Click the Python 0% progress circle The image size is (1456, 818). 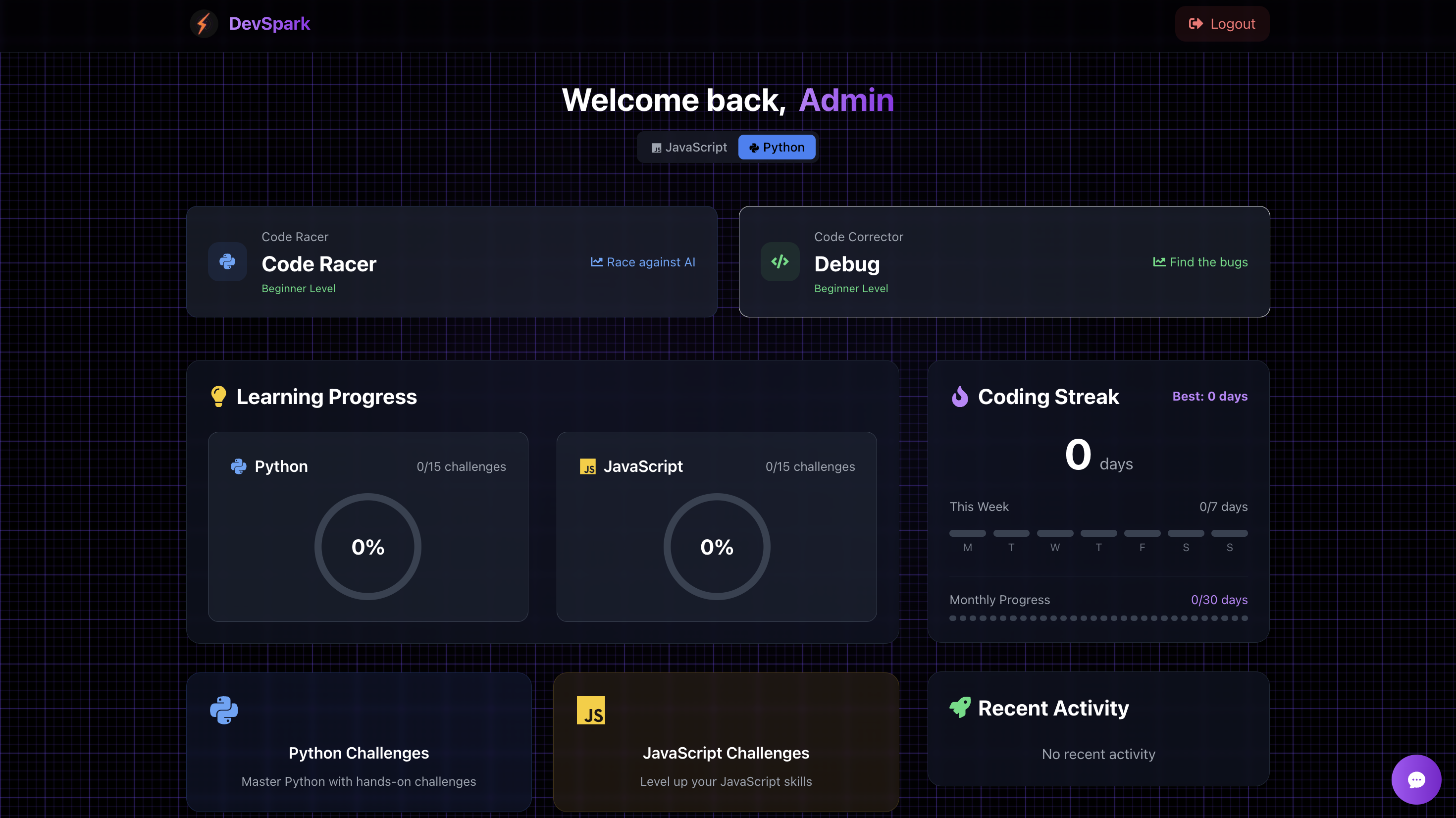[x=368, y=547]
